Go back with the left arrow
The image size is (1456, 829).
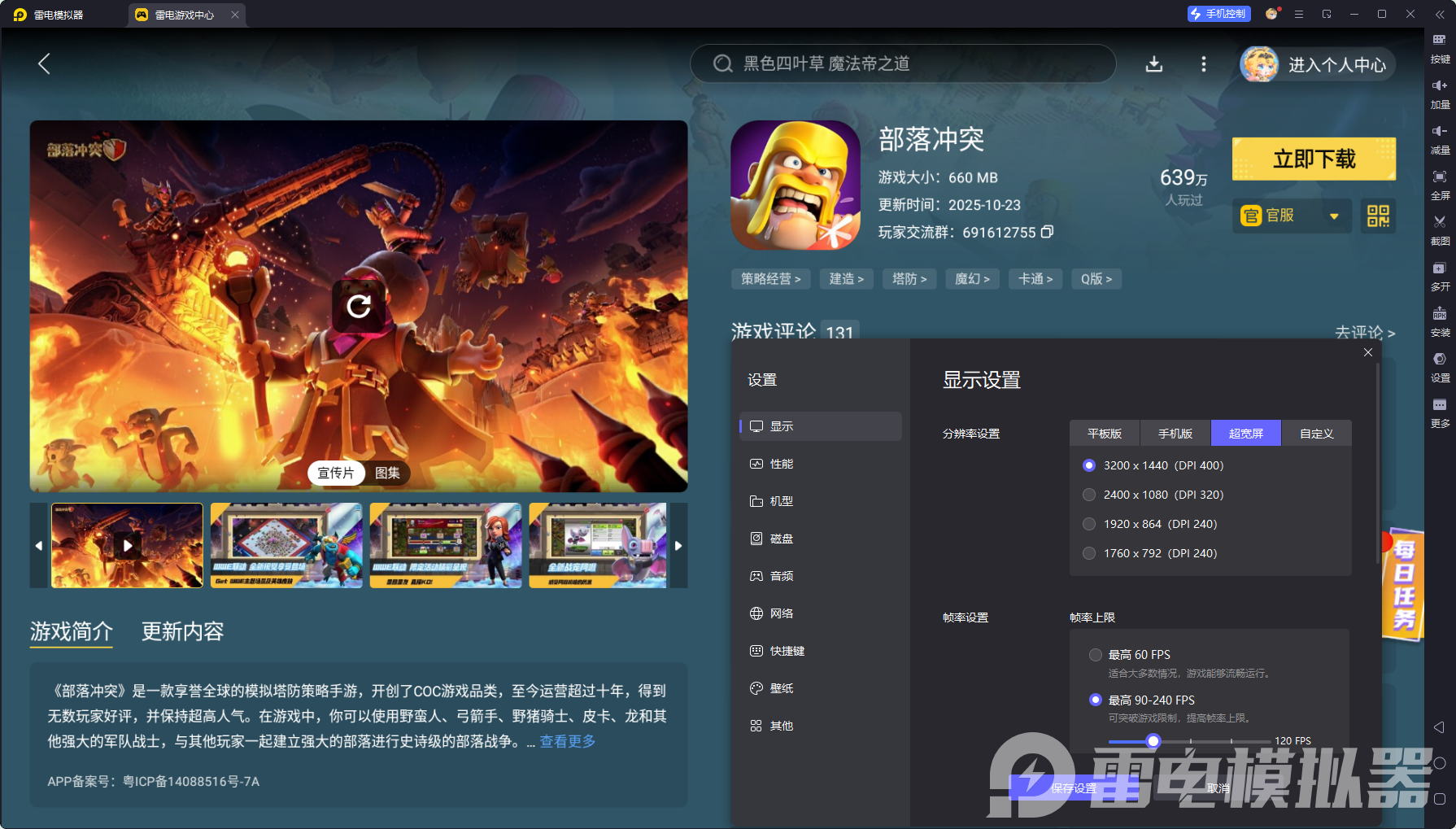(44, 63)
